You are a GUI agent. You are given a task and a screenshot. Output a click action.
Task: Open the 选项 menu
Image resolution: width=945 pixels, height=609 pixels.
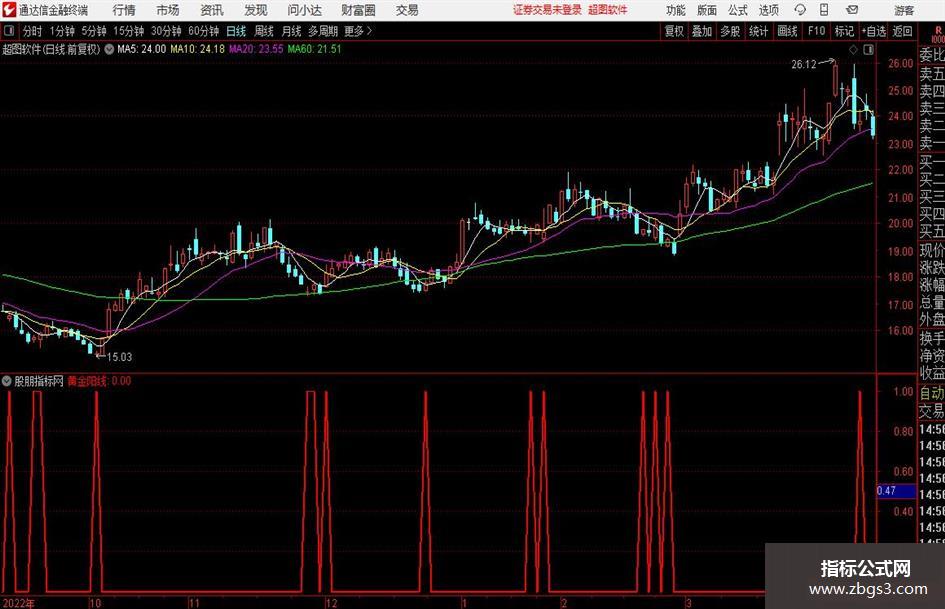[x=768, y=10]
